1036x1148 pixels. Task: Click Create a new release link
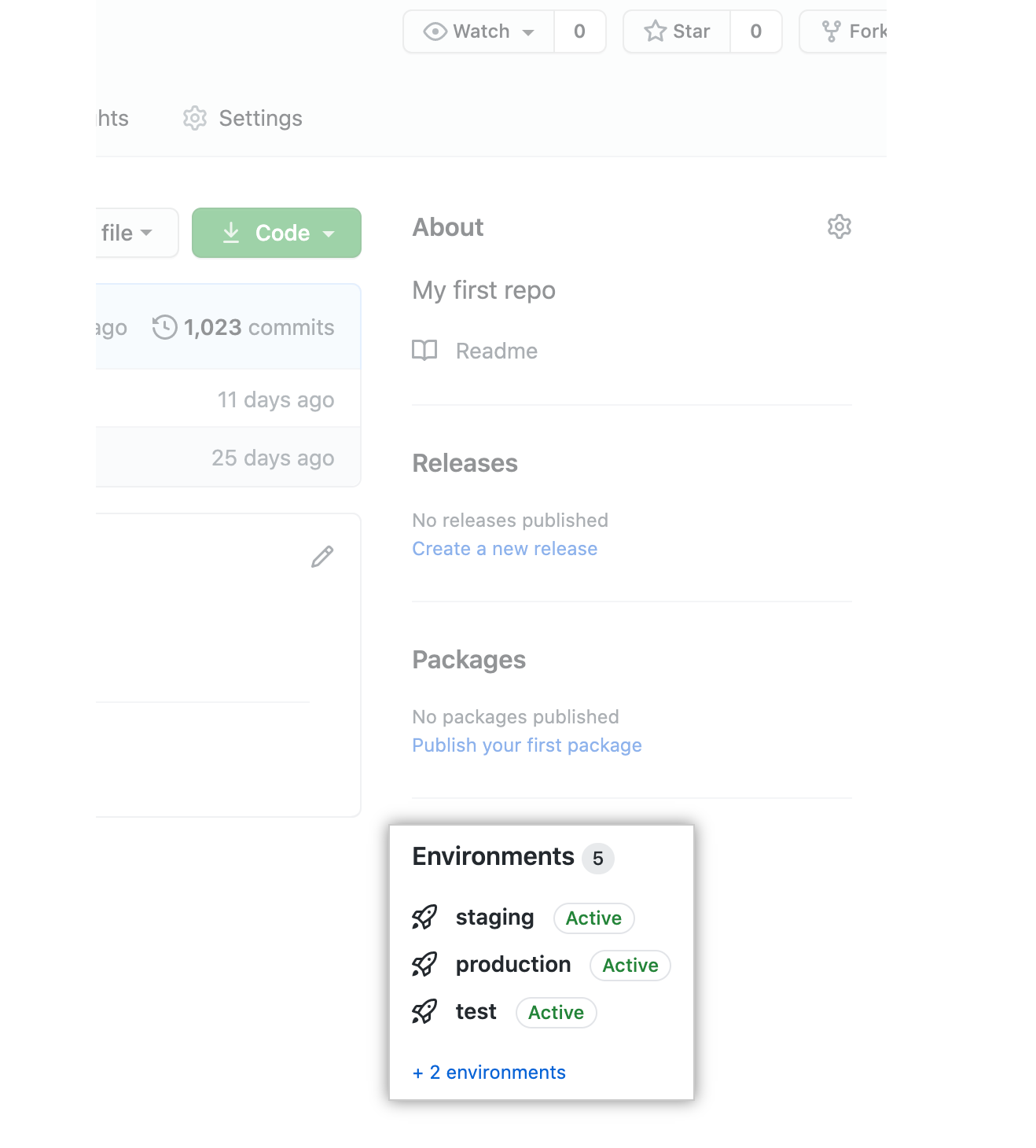(505, 549)
